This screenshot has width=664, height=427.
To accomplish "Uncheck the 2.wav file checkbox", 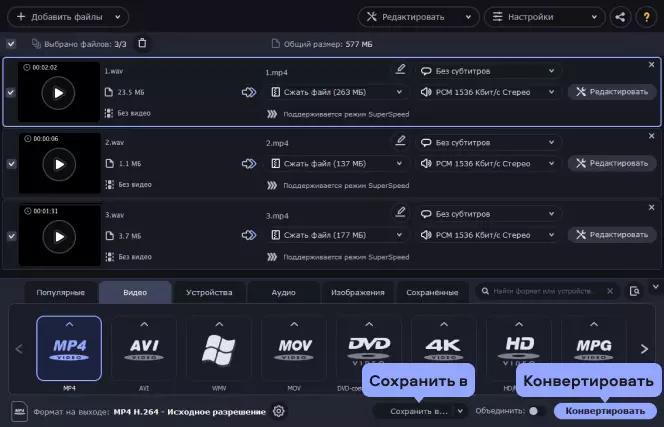I will click(11, 164).
